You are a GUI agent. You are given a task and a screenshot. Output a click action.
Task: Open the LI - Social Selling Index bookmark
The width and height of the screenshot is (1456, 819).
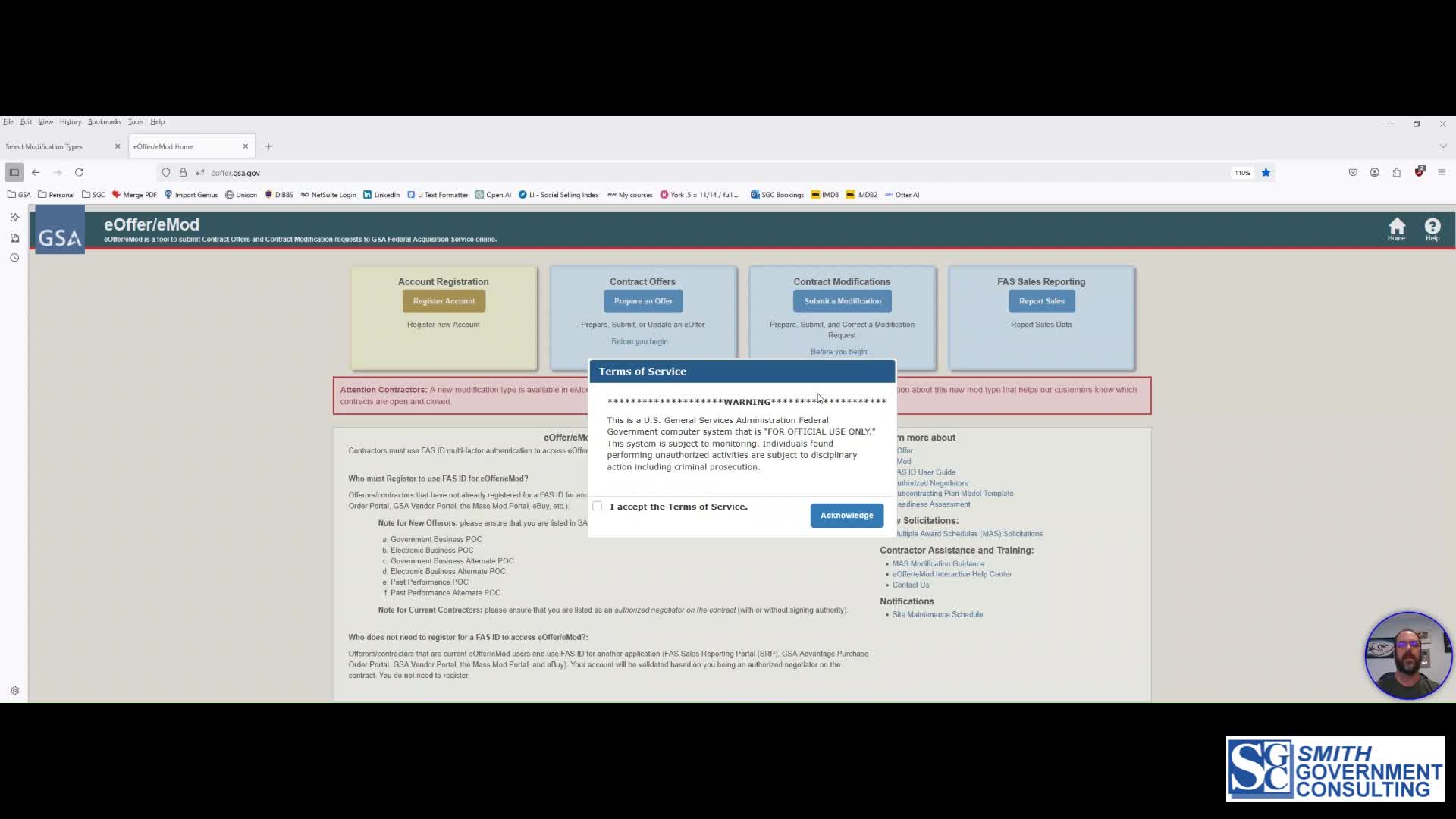click(559, 195)
